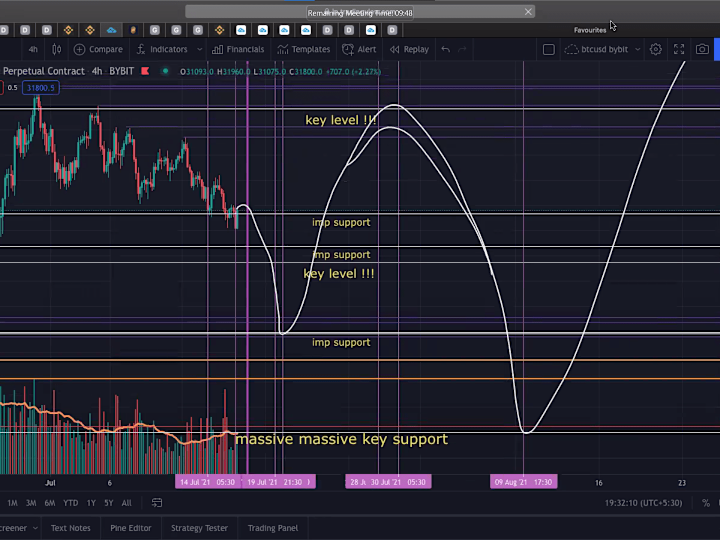This screenshot has width=720, height=540.
Task: Open indicator Templates
Action: (304, 49)
